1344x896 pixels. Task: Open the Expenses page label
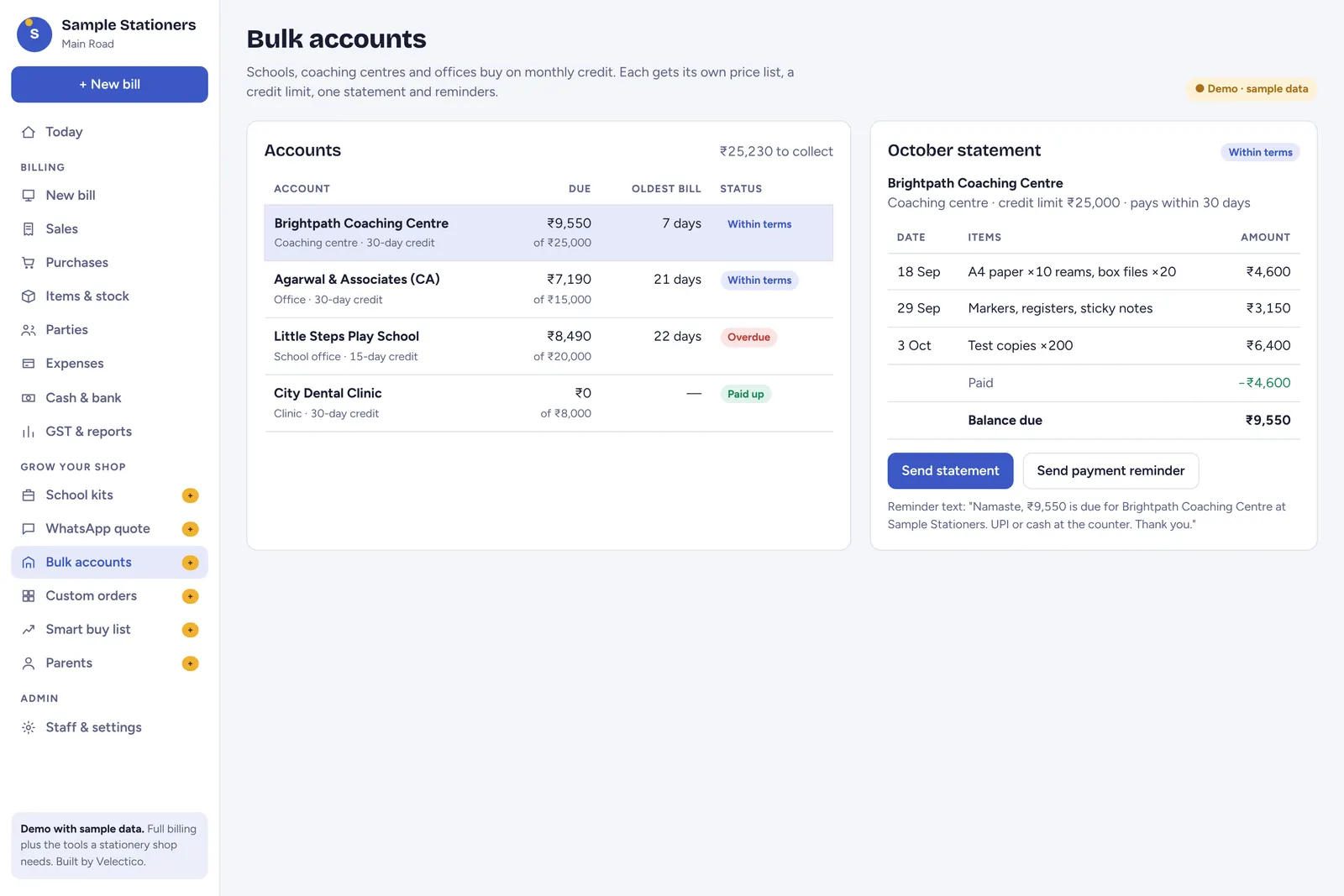75,364
